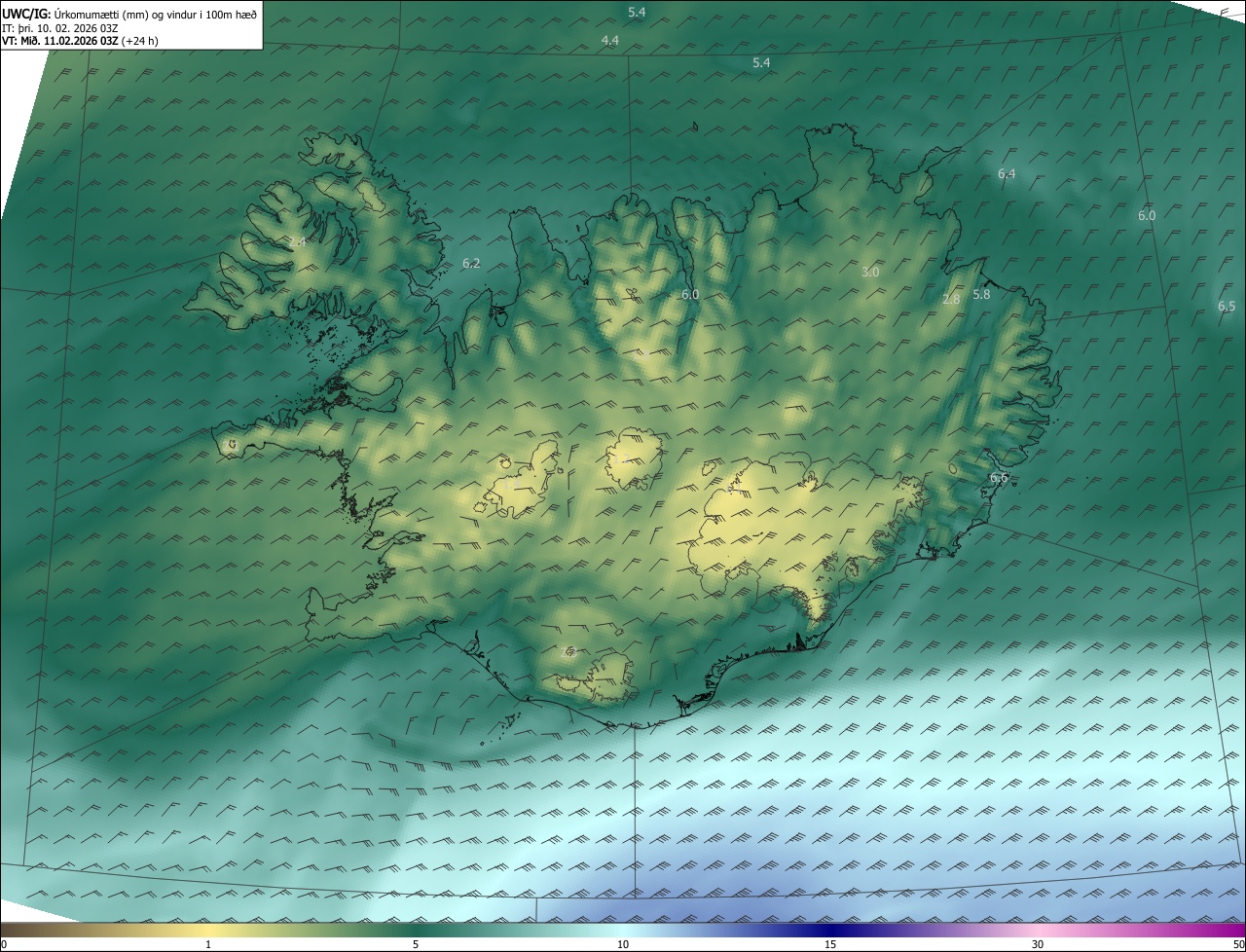This screenshot has height=952, width=1246.
Task: Click the 10 tick label on the color scale
Action: [623, 944]
